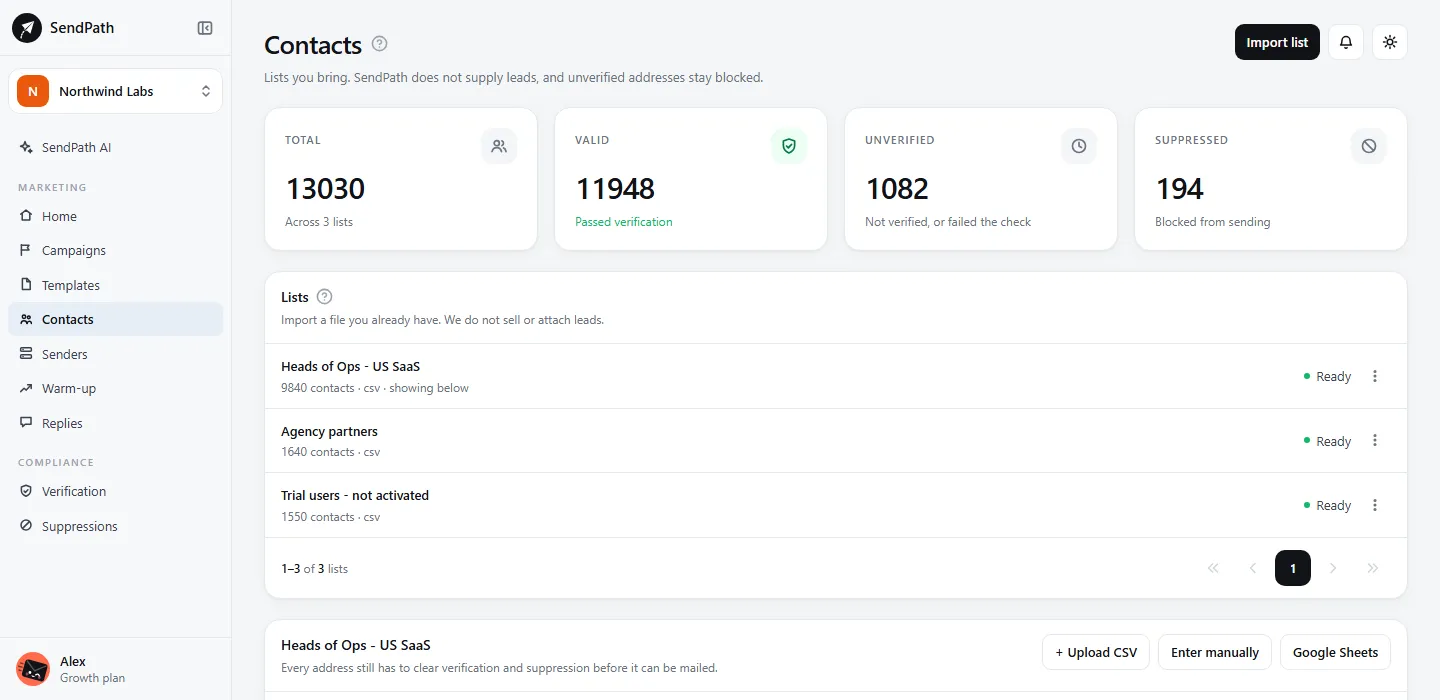Open Templates section
Image resolution: width=1440 pixels, height=700 pixels.
[x=116, y=285]
